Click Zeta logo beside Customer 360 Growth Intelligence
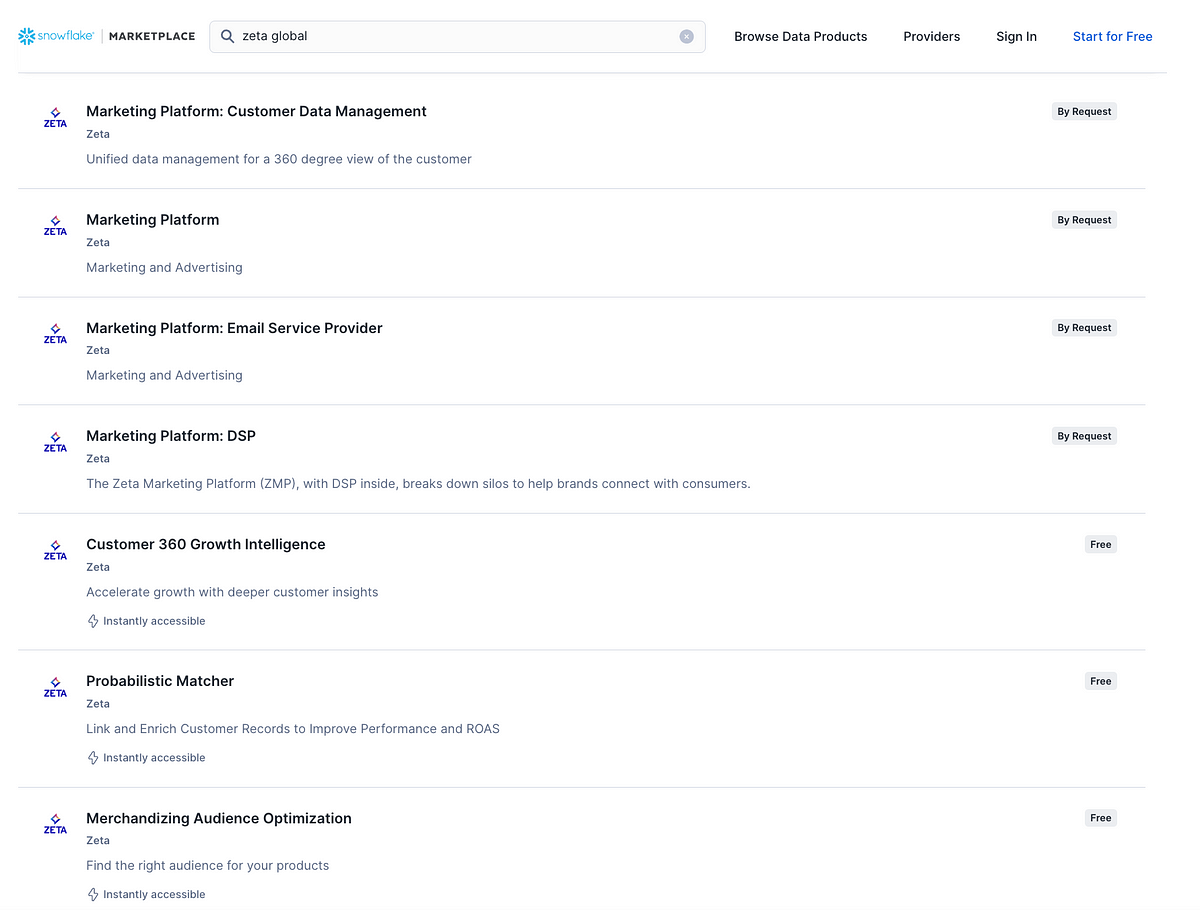 click(55, 550)
